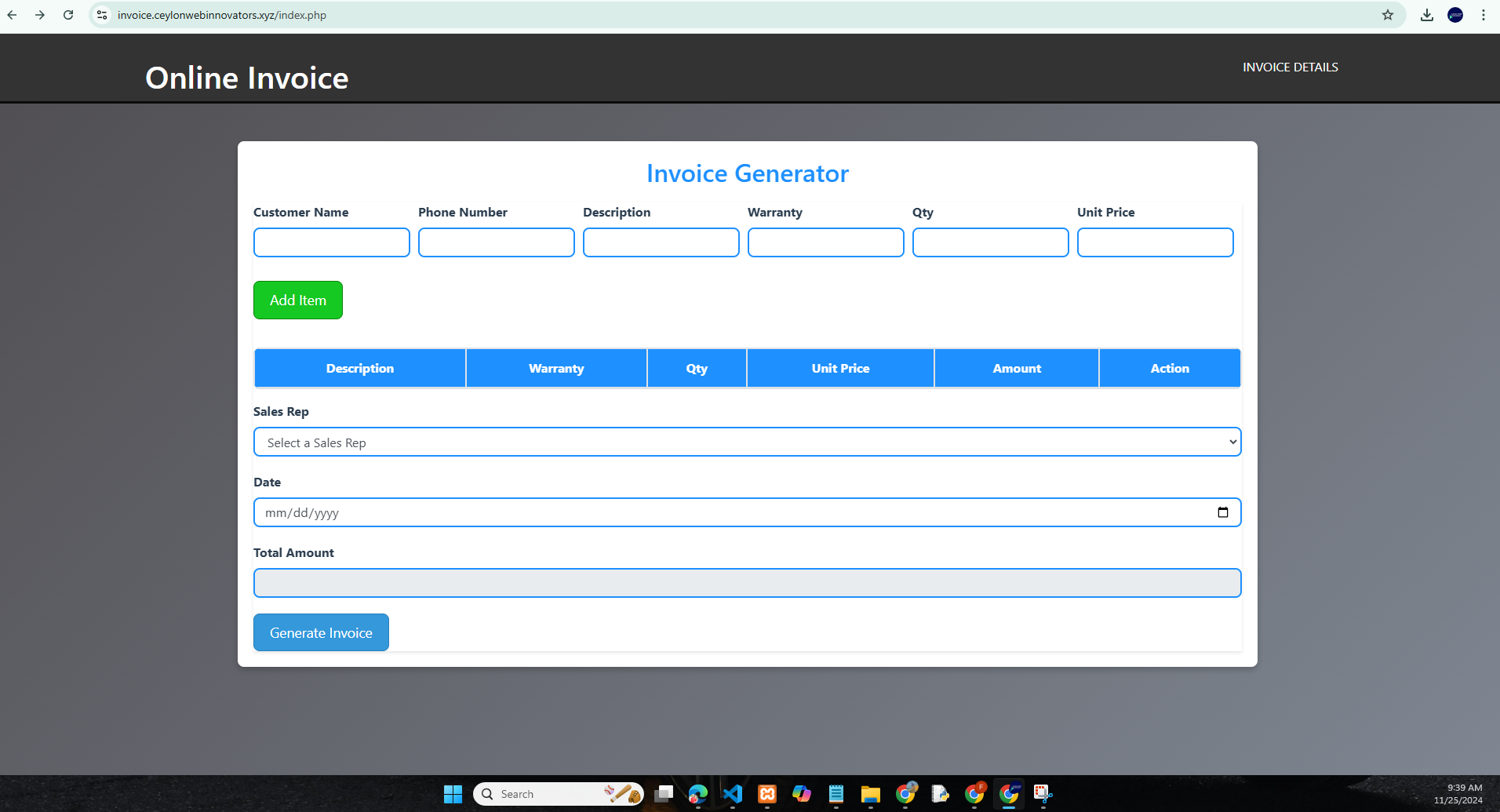Reload the page in the browser
The image size is (1500, 812).
click(68, 15)
